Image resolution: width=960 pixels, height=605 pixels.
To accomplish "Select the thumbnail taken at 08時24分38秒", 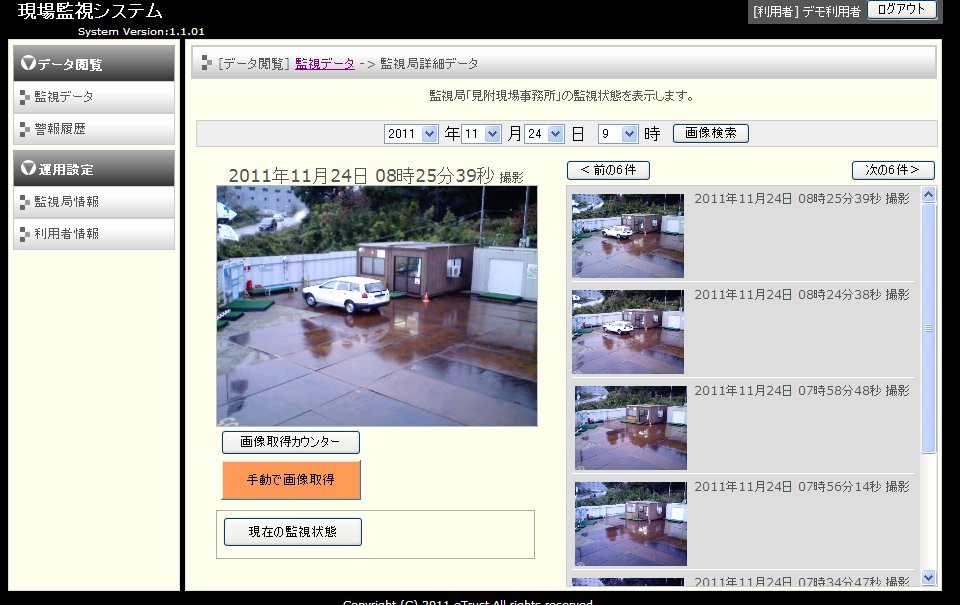I will coord(628,332).
